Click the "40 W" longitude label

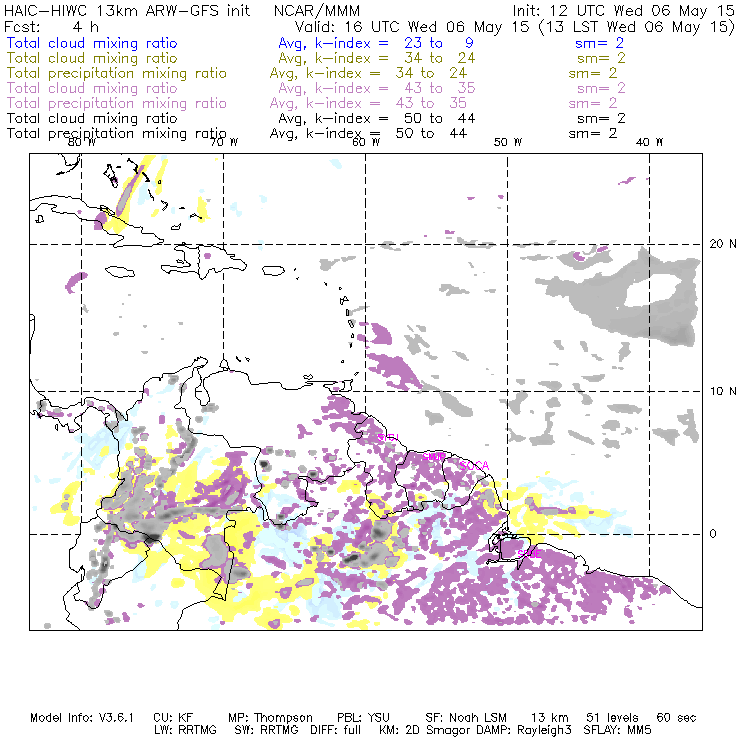coord(649,142)
